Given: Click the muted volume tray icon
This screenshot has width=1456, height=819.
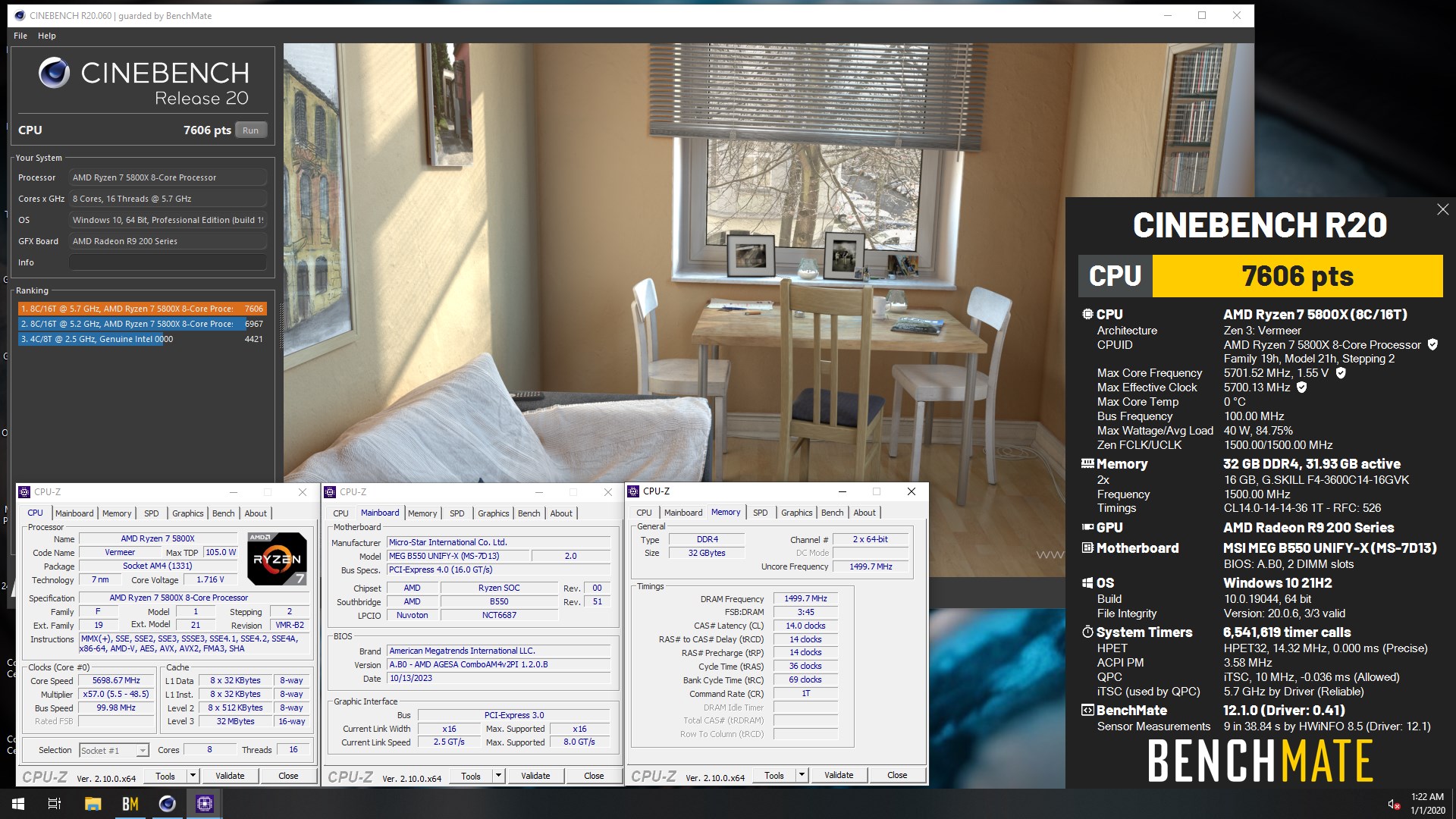Looking at the screenshot, I should (x=1394, y=805).
